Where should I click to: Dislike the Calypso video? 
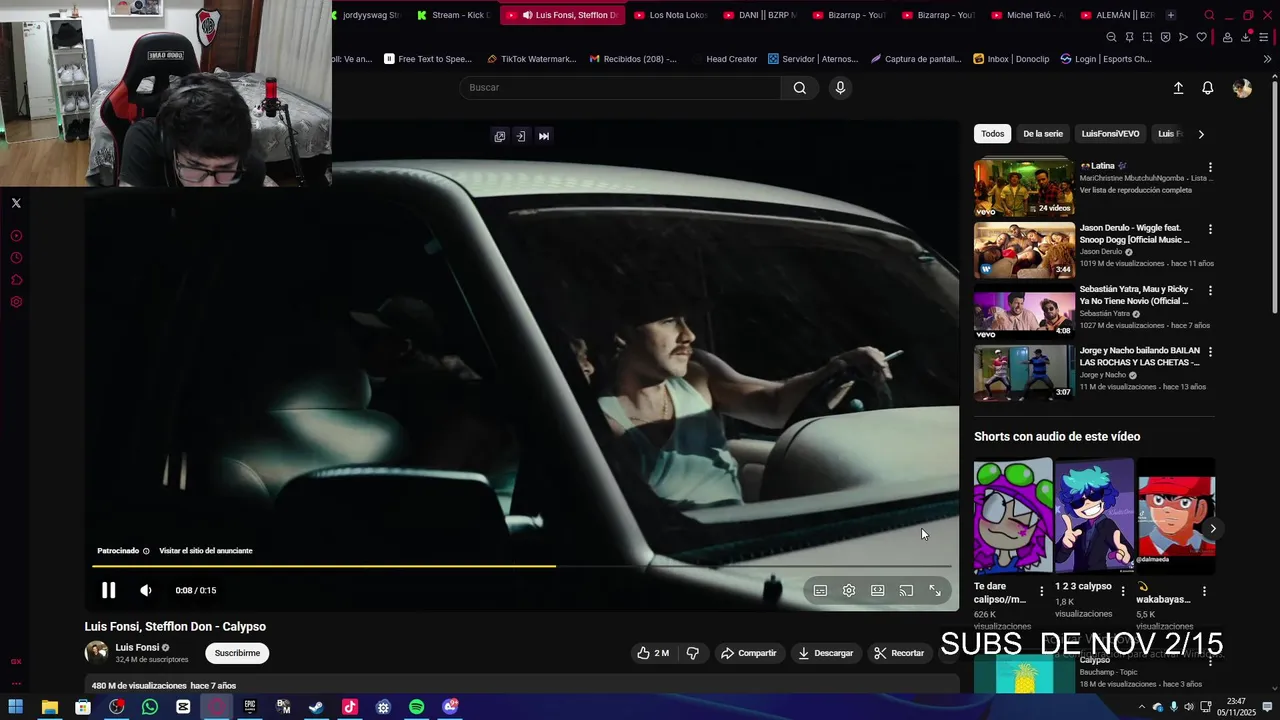(x=692, y=653)
